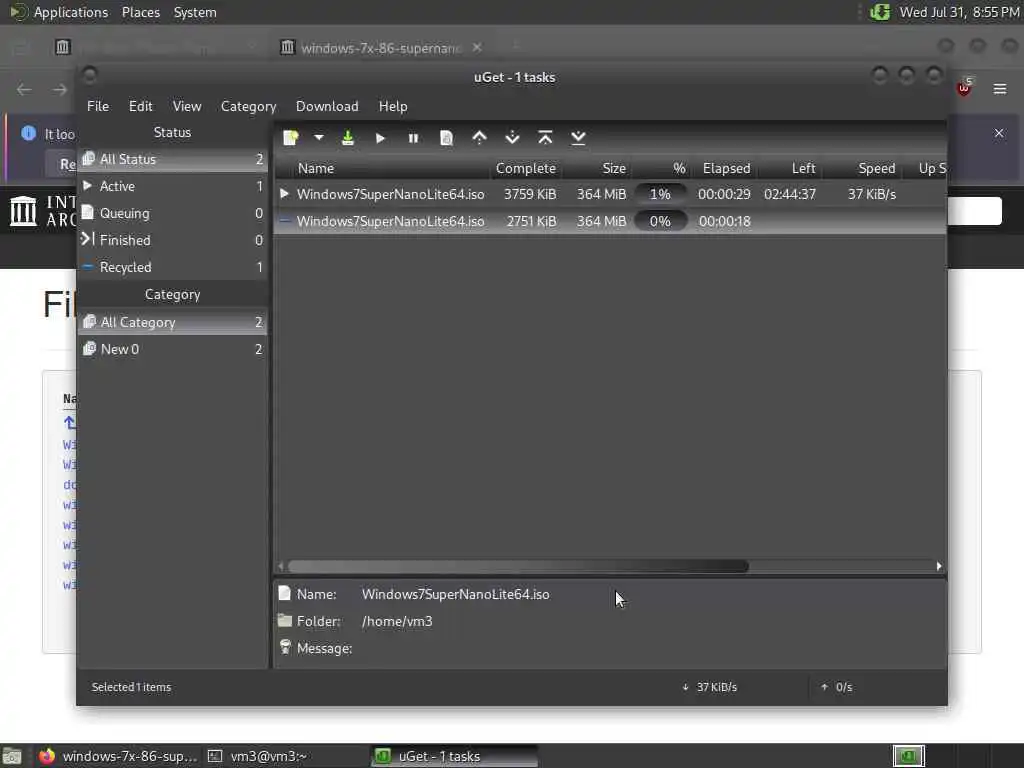Select All Status in sidebar
This screenshot has width=1024, height=768.
(173, 159)
